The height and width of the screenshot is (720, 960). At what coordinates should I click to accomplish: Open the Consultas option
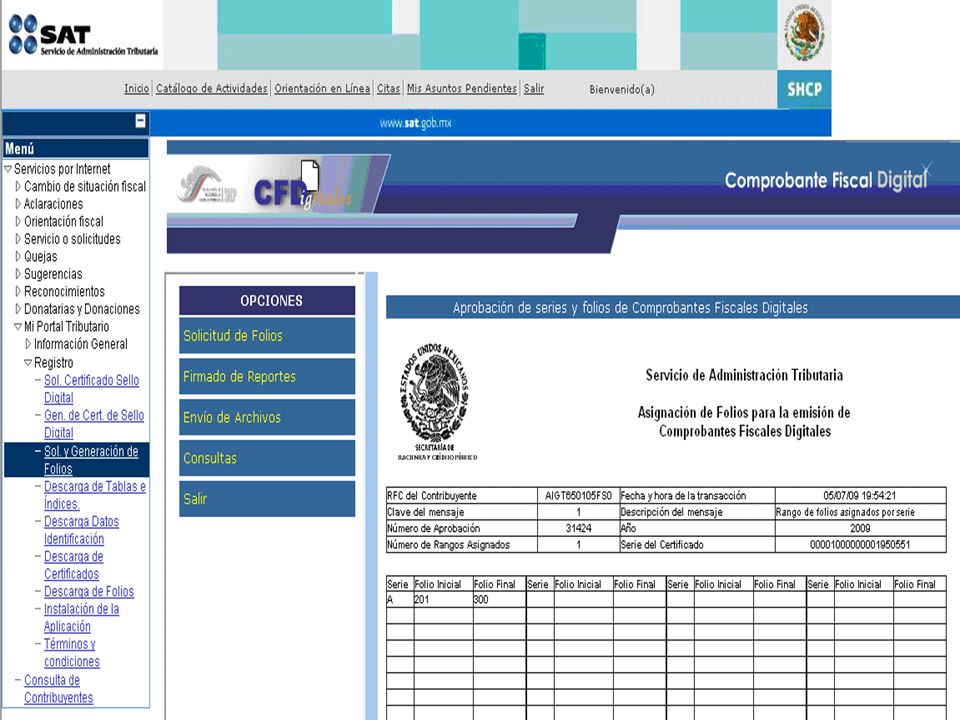[267, 458]
